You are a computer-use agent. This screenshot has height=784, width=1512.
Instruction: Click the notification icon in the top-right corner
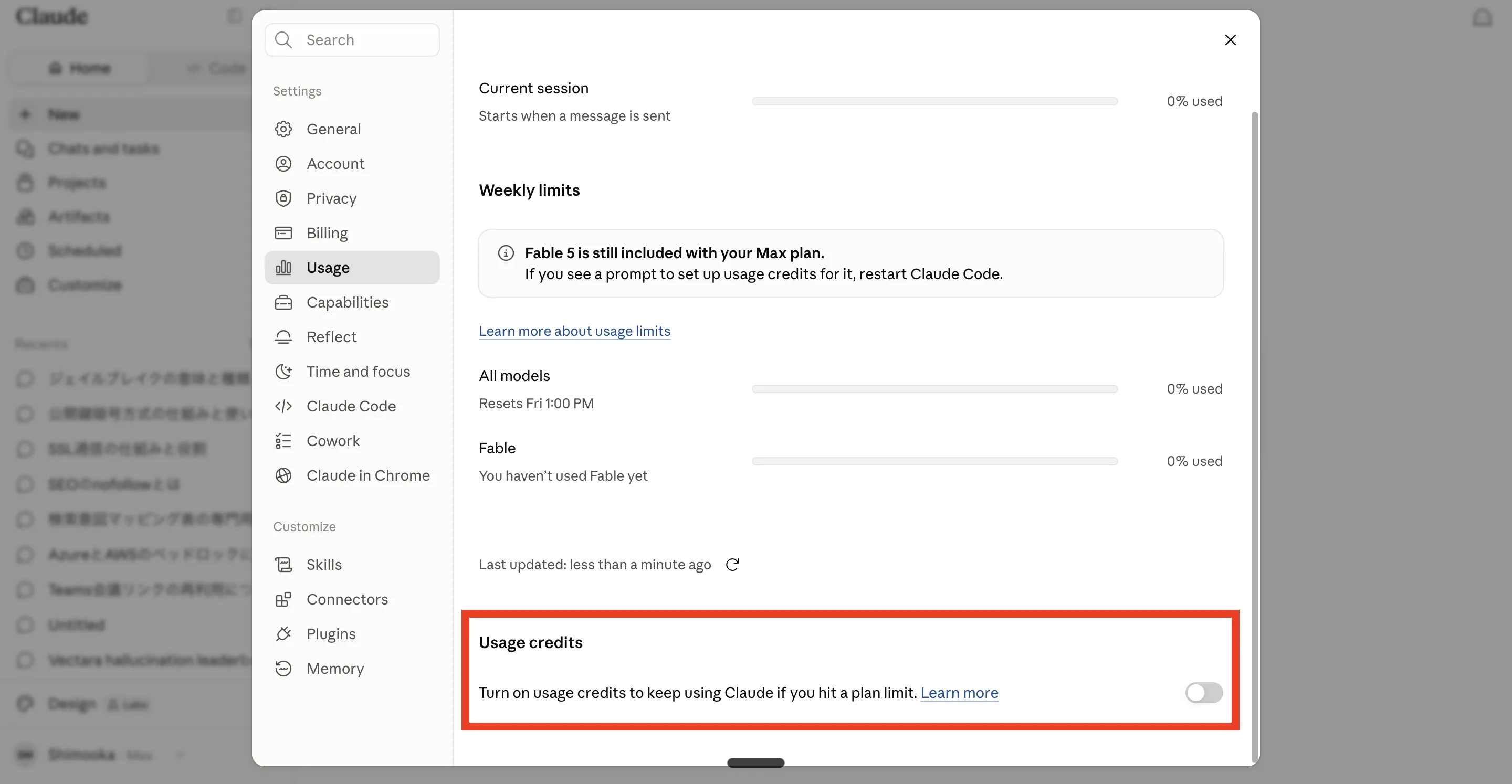(1483, 18)
